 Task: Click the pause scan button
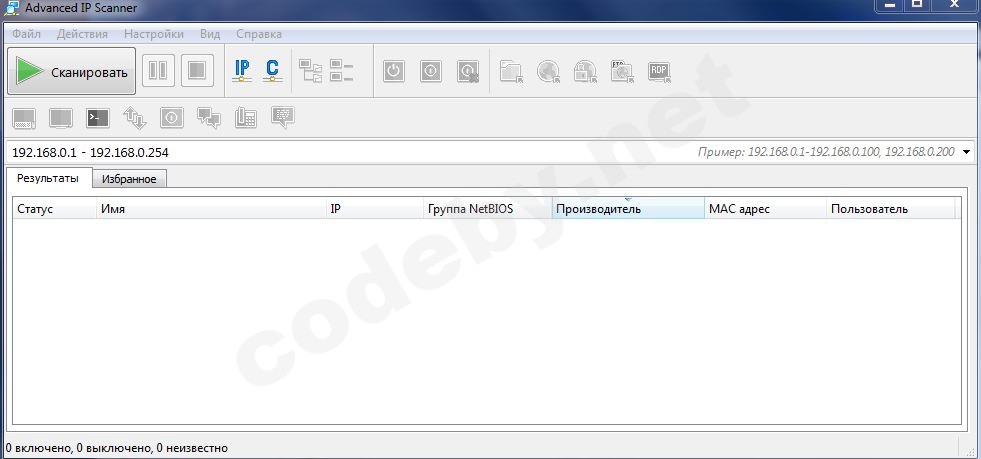[x=158, y=70]
